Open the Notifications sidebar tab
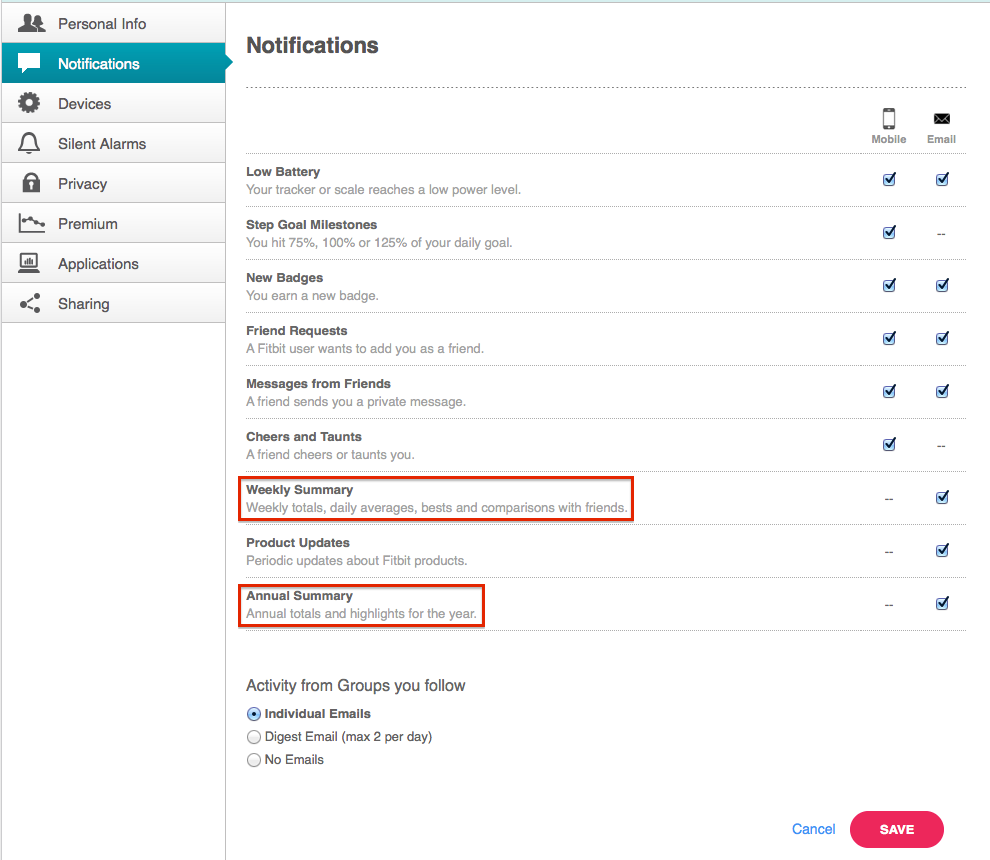990x860 pixels. click(x=98, y=63)
